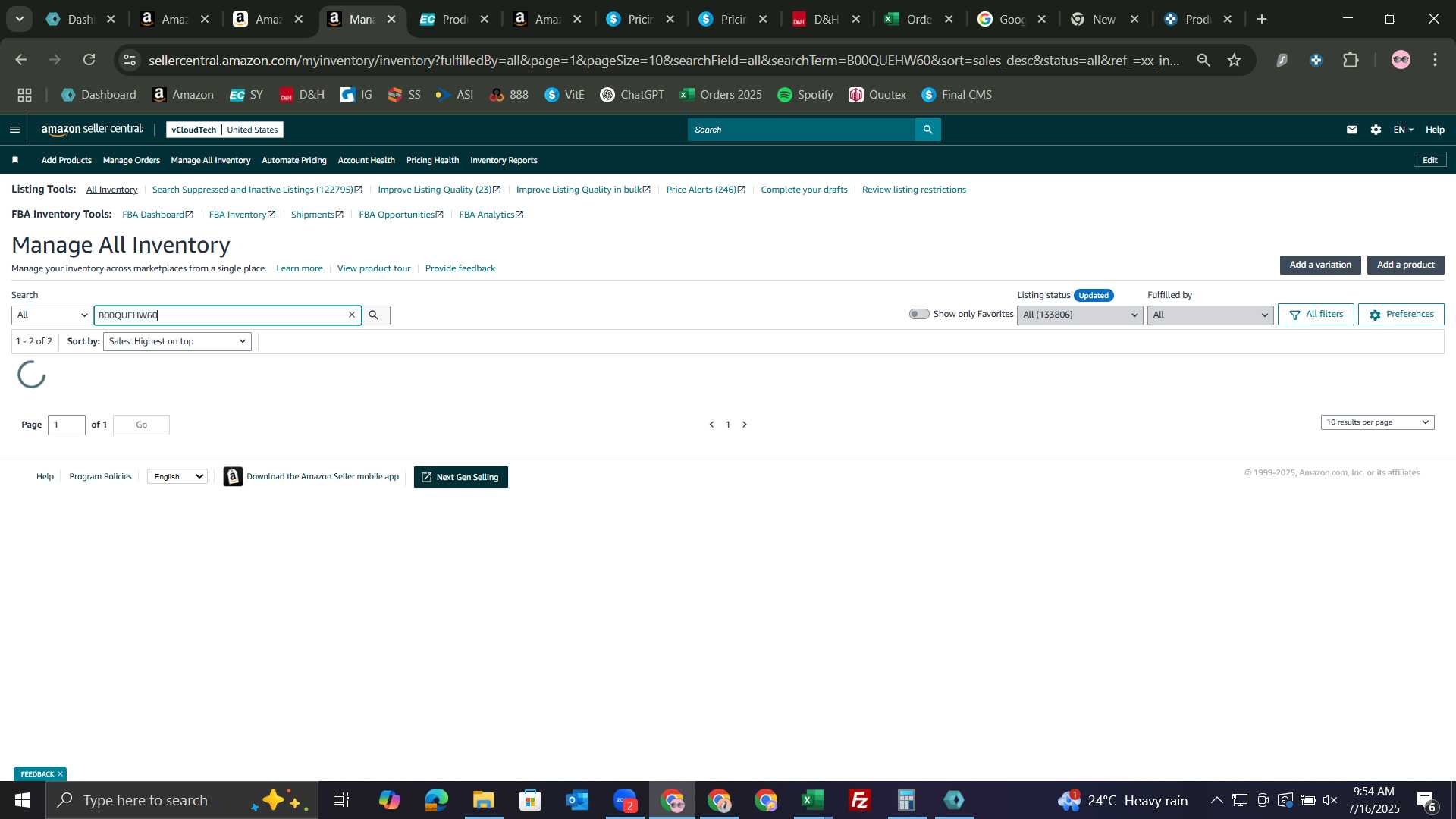Image resolution: width=1456 pixels, height=819 pixels.
Task: Expand the Fulfilled by dropdown
Action: click(x=1210, y=315)
